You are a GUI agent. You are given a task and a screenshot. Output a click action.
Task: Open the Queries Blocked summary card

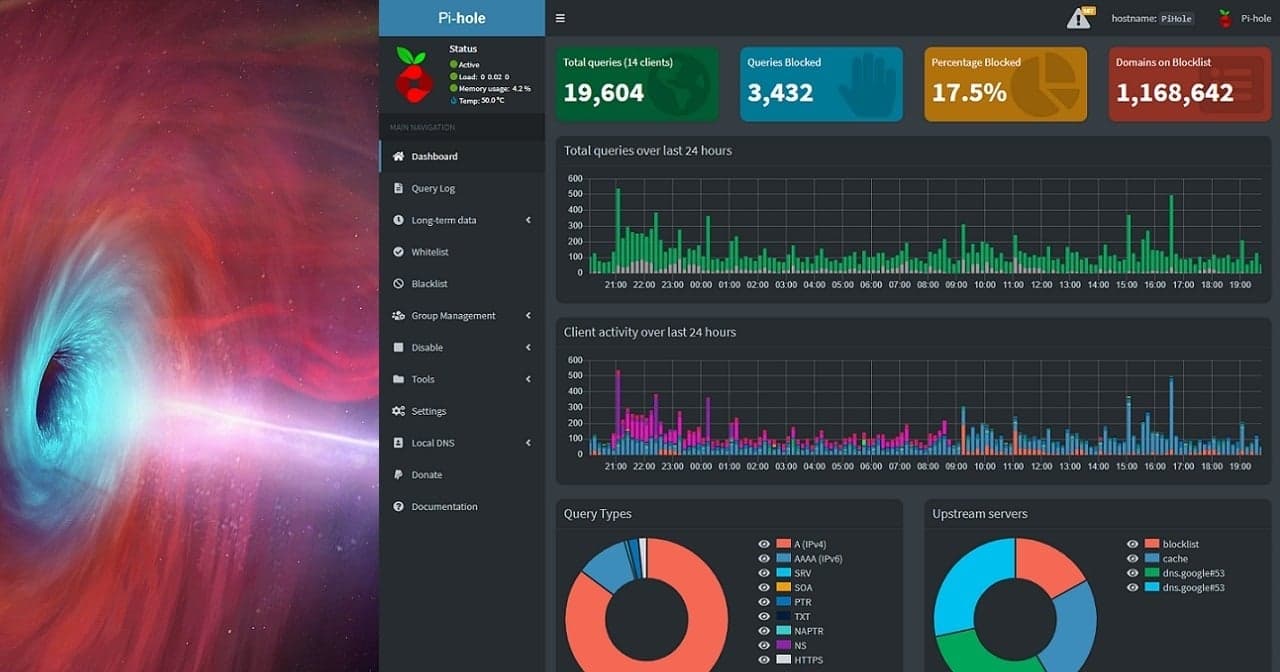click(820, 84)
